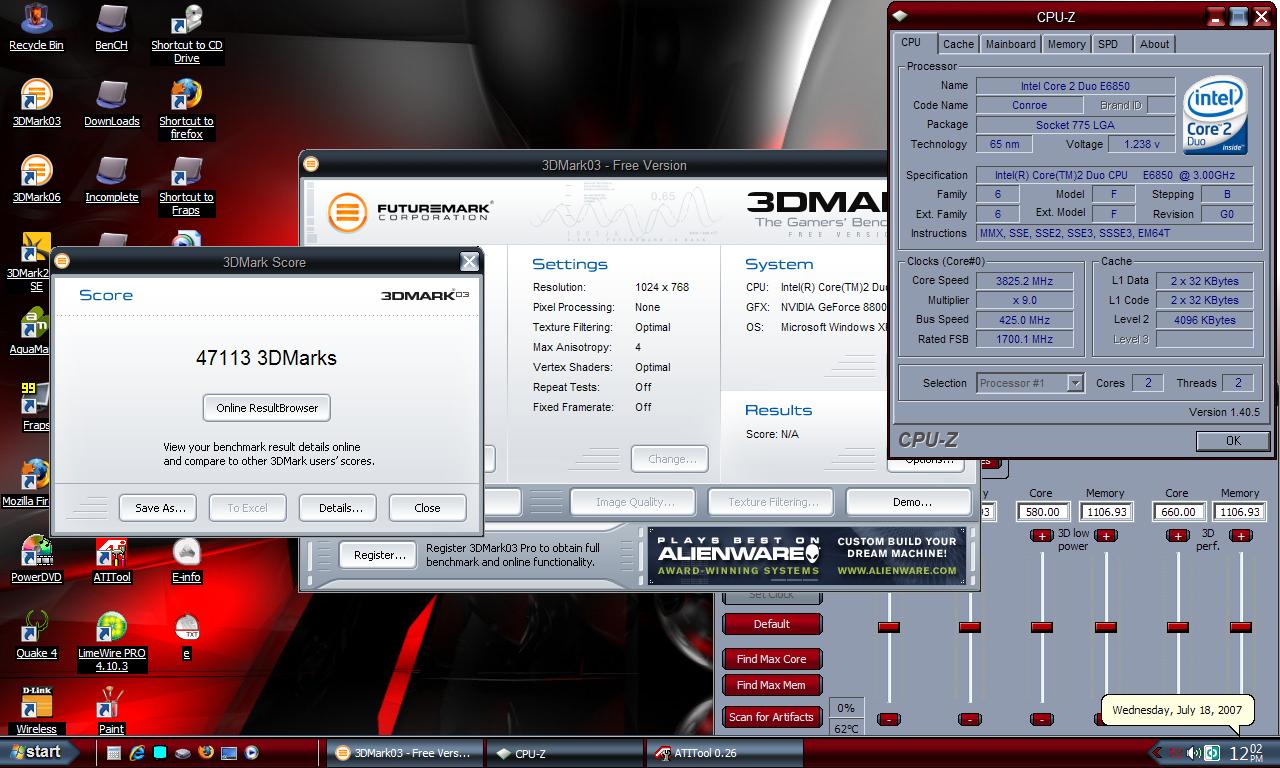1280x768 pixels.
Task: Open the About tab in CPU-Z
Action: (1154, 44)
